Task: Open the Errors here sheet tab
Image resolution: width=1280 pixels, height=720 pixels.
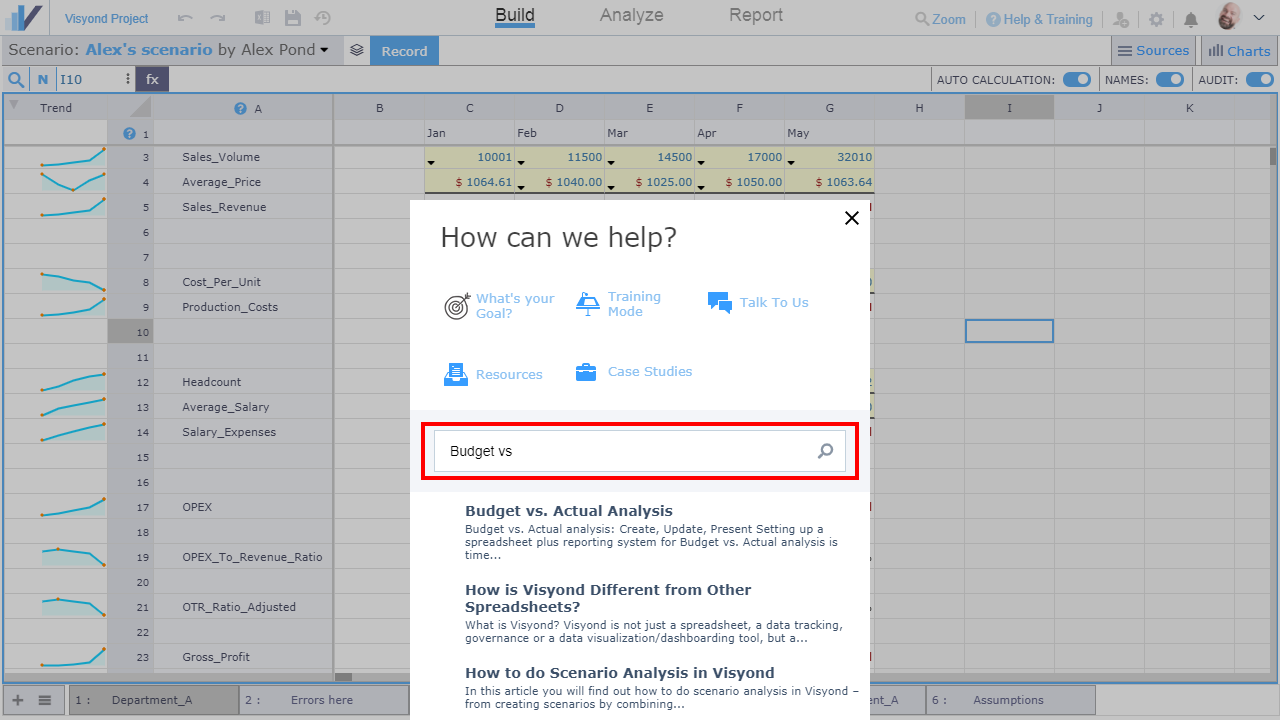Action: click(x=325, y=700)
